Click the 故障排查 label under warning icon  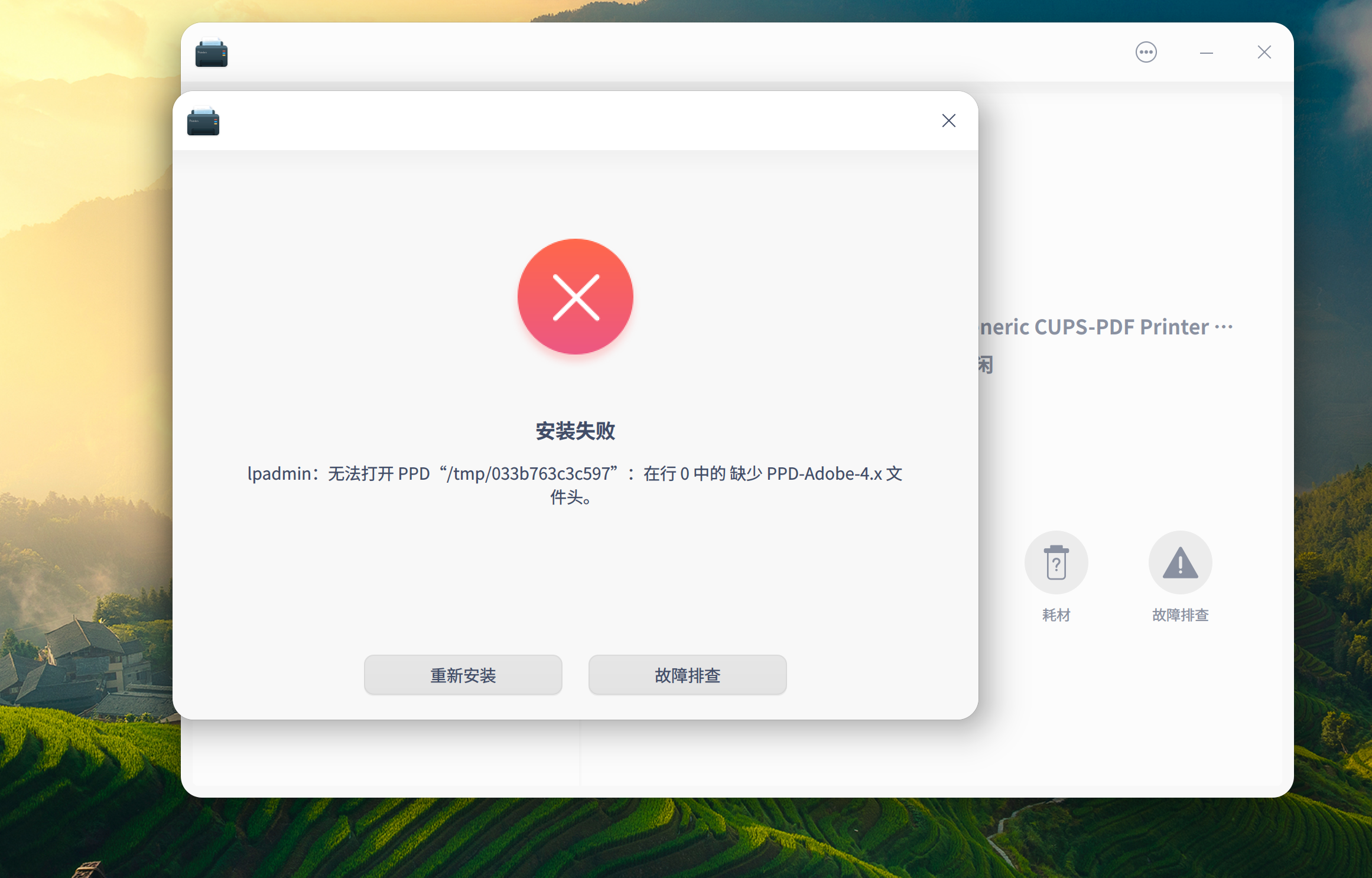[x=1180, y=615]
